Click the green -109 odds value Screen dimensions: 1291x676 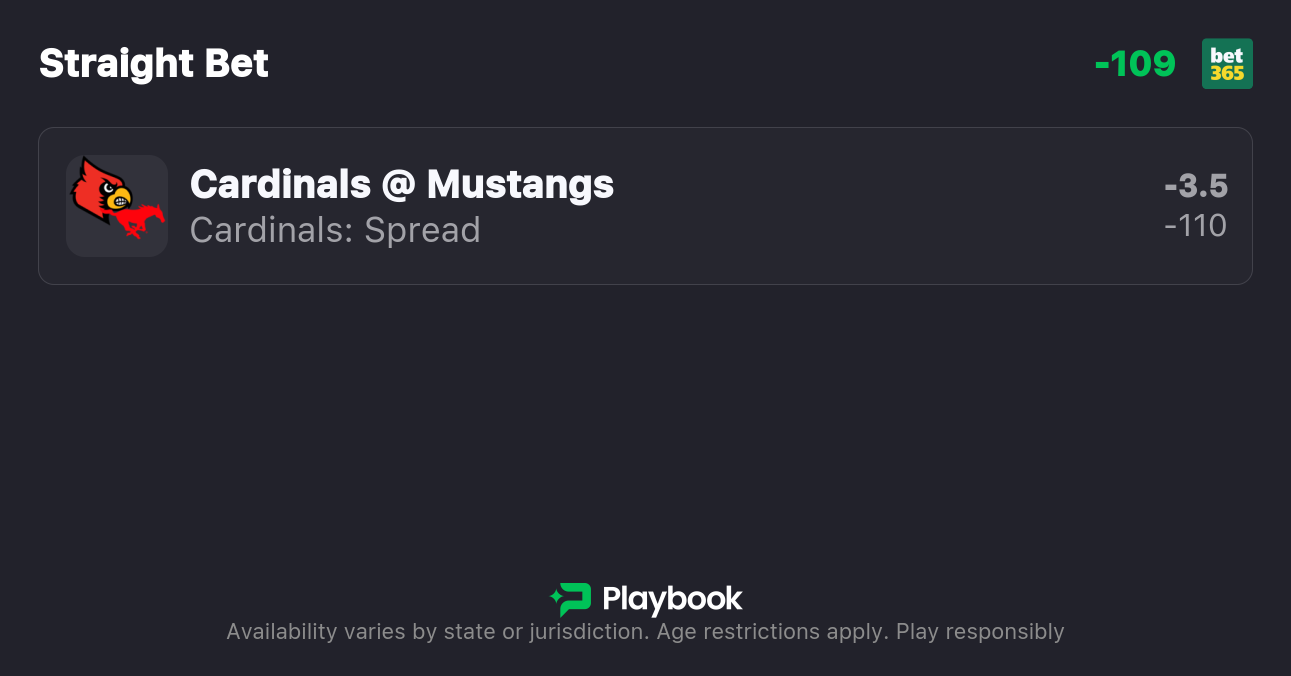1136,63
